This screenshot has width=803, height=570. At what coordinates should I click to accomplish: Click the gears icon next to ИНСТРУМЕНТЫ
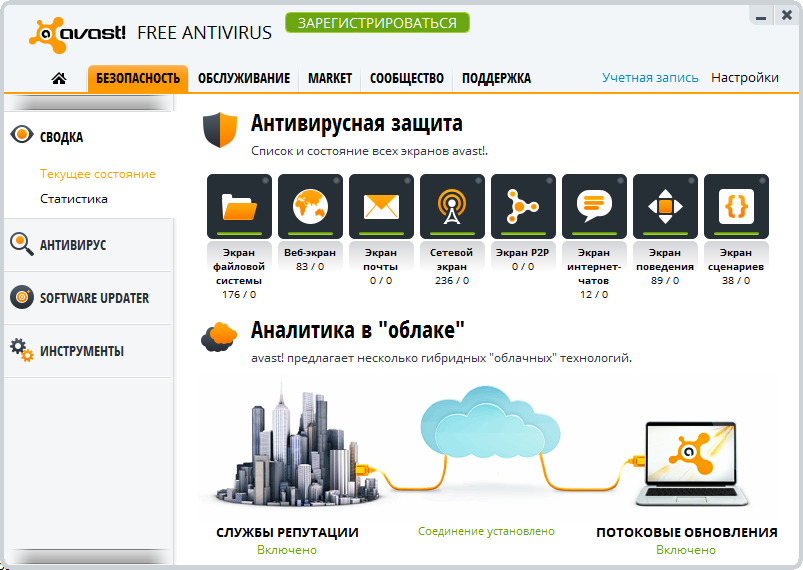(x=22, y=350)
